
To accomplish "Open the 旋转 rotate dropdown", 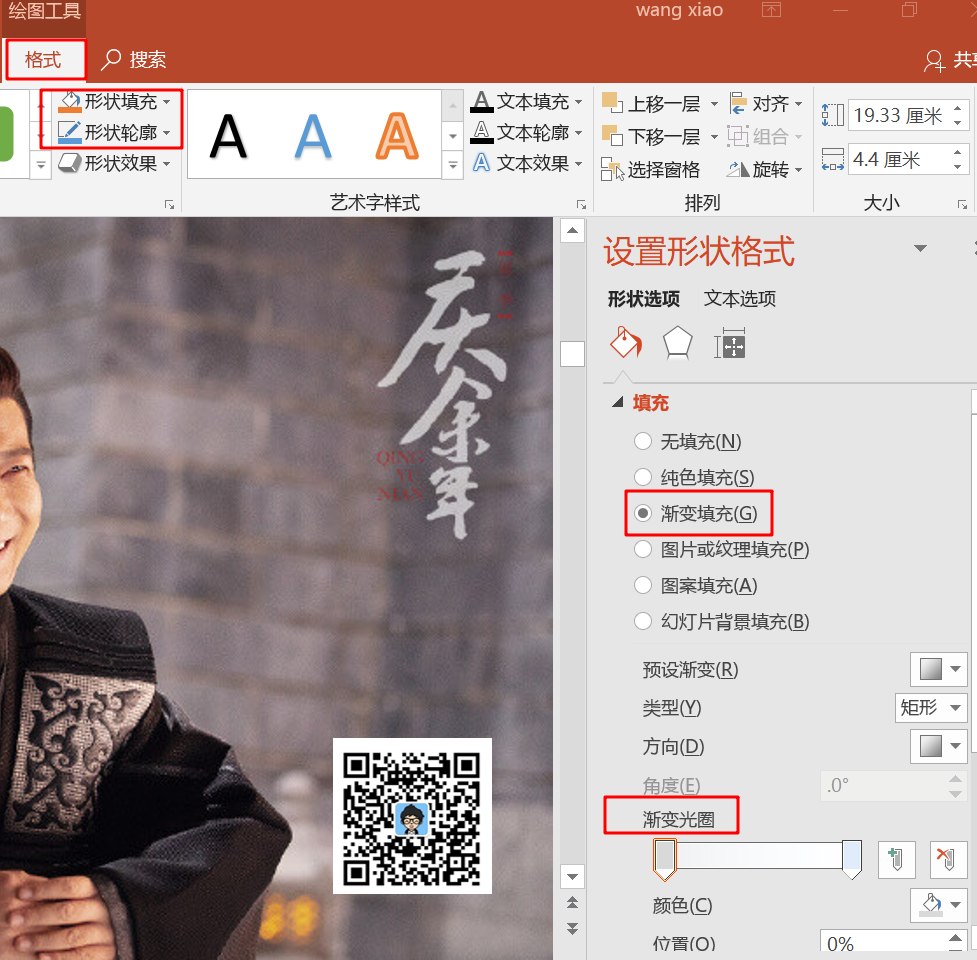I will pos(765,169).
